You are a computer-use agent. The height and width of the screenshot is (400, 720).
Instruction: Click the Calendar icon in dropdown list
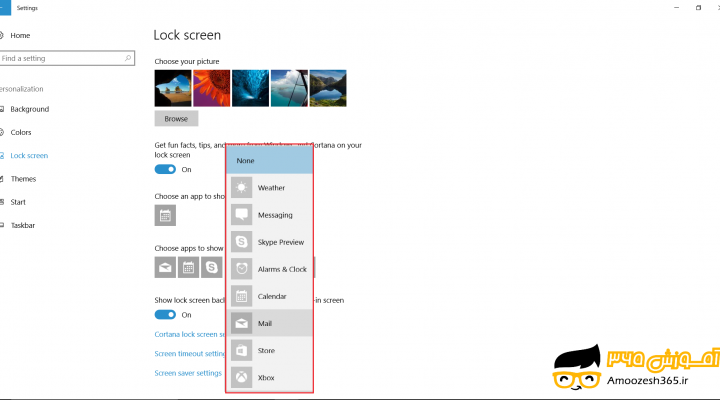click(x=242, y=296)
